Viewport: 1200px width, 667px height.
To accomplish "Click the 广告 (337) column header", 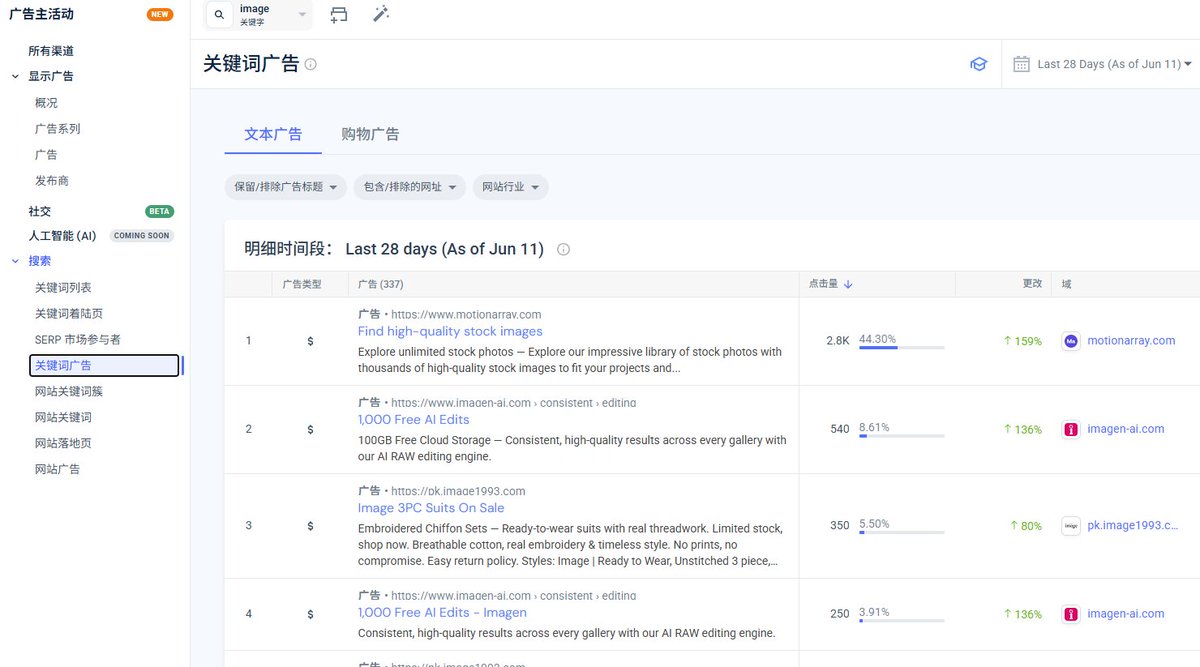I will pyautogui.click(x=381, y=284).
